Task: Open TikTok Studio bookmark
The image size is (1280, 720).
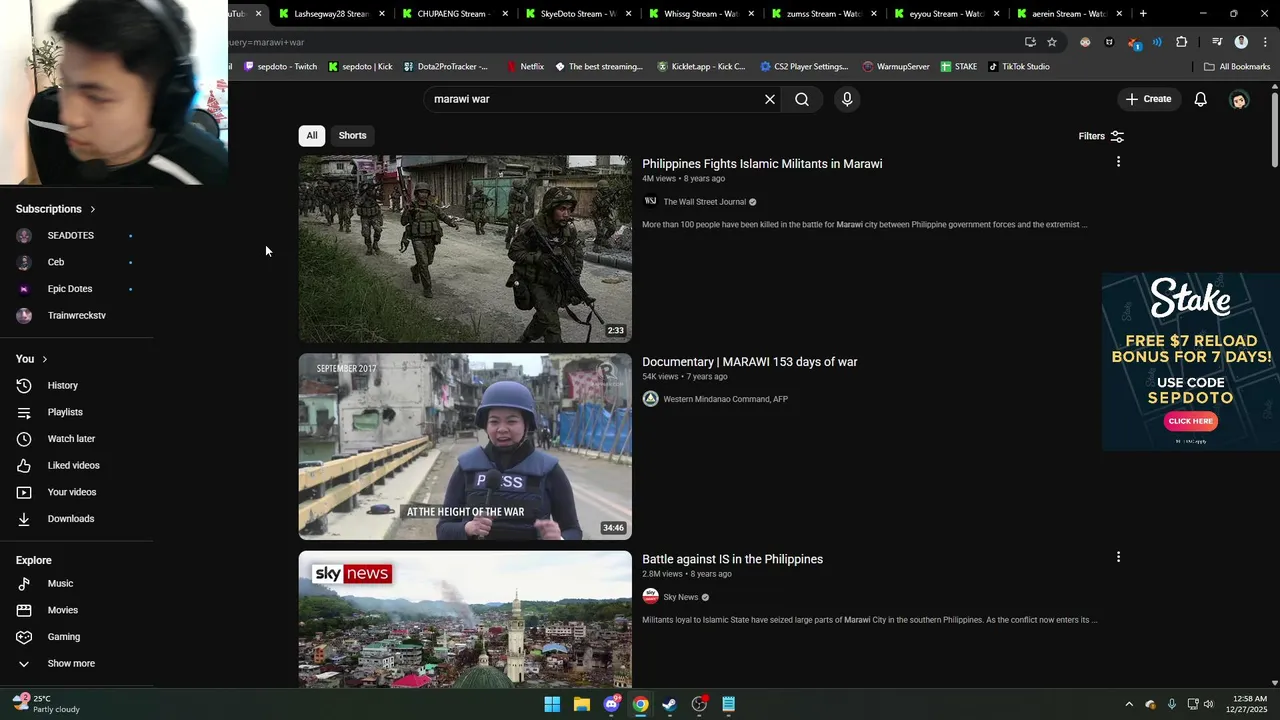Action: click(x=1019, y=67)
